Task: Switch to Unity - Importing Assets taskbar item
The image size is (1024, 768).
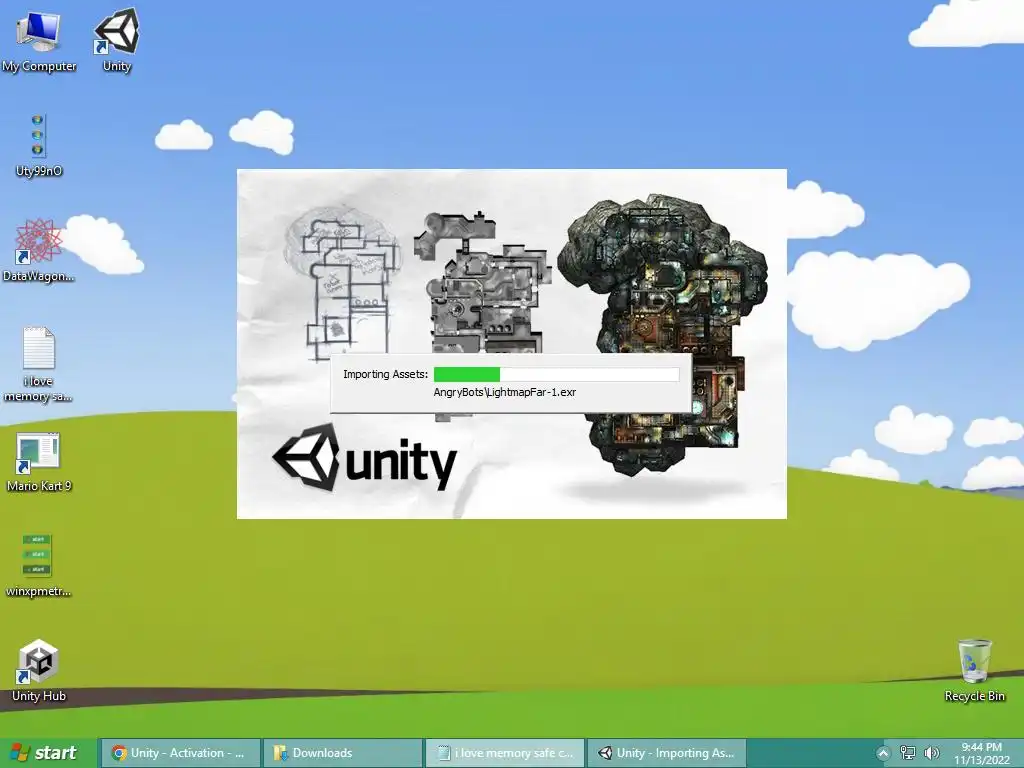Action: (666, 753)
